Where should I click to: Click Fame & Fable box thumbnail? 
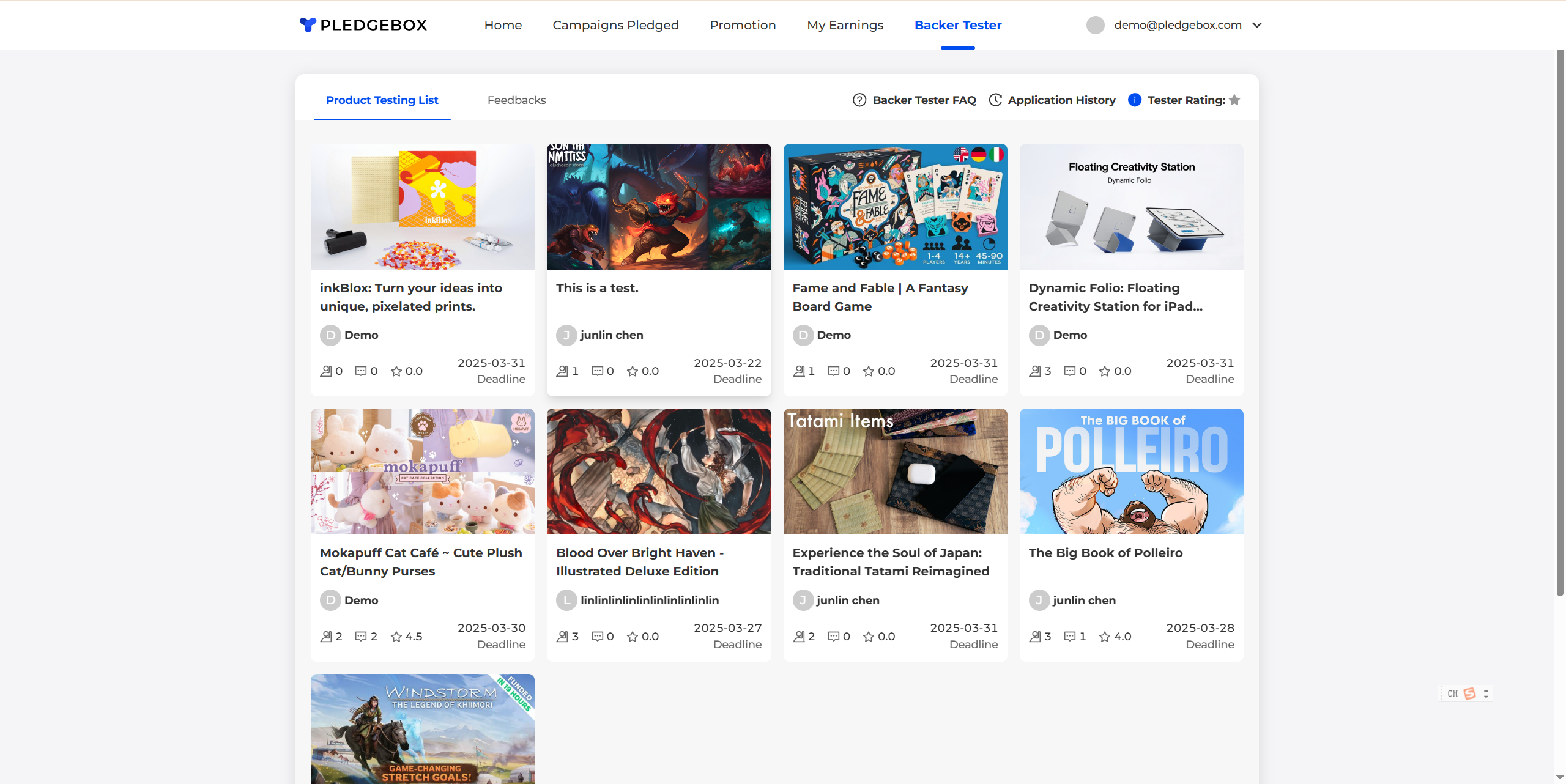pyautogui.click(x=895, y=207)
